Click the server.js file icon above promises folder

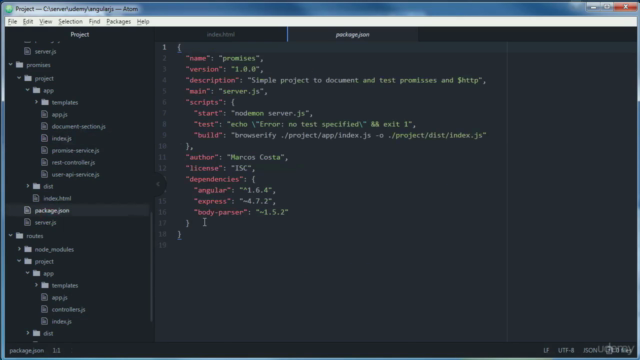pos(27,51)
